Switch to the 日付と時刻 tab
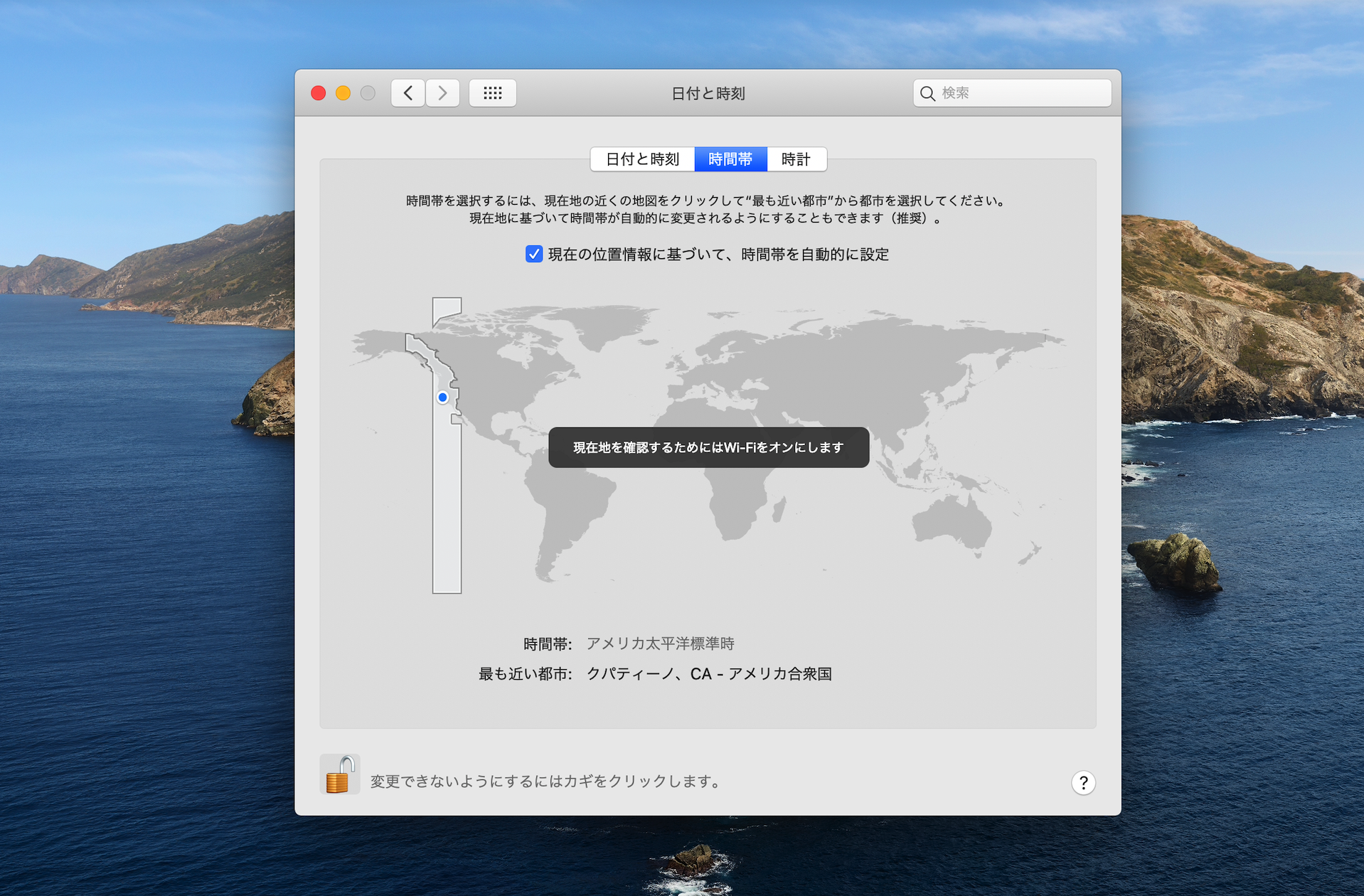Image resolution: width=1364 pixels, height=896 pixels. pos(642,159)
